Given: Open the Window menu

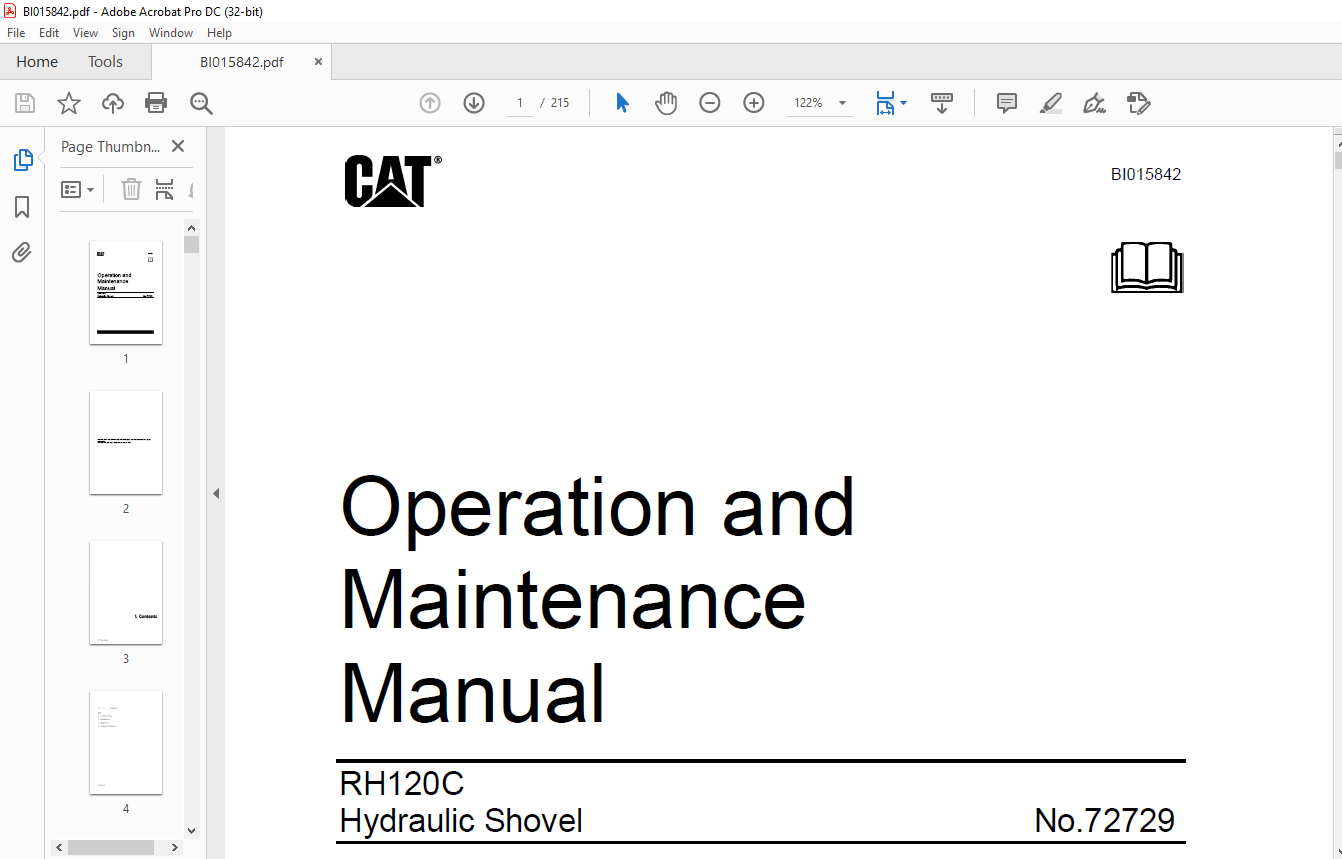Looking at the screenshot, I should pyautogui.click(x=171, y=33).
